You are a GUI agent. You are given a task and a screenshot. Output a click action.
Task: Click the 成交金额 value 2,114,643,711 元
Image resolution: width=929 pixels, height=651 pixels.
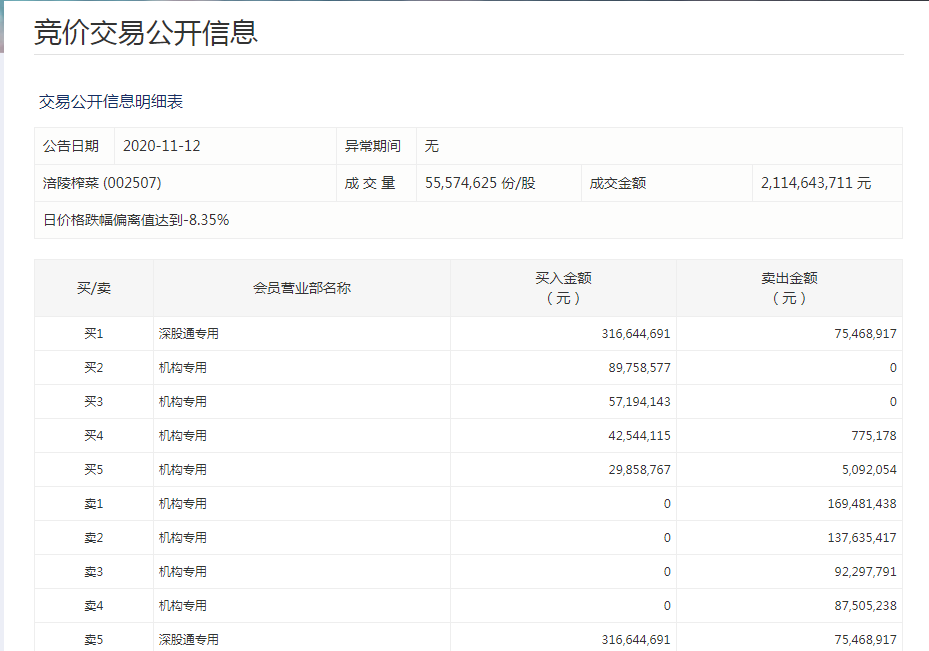point(815,183)
